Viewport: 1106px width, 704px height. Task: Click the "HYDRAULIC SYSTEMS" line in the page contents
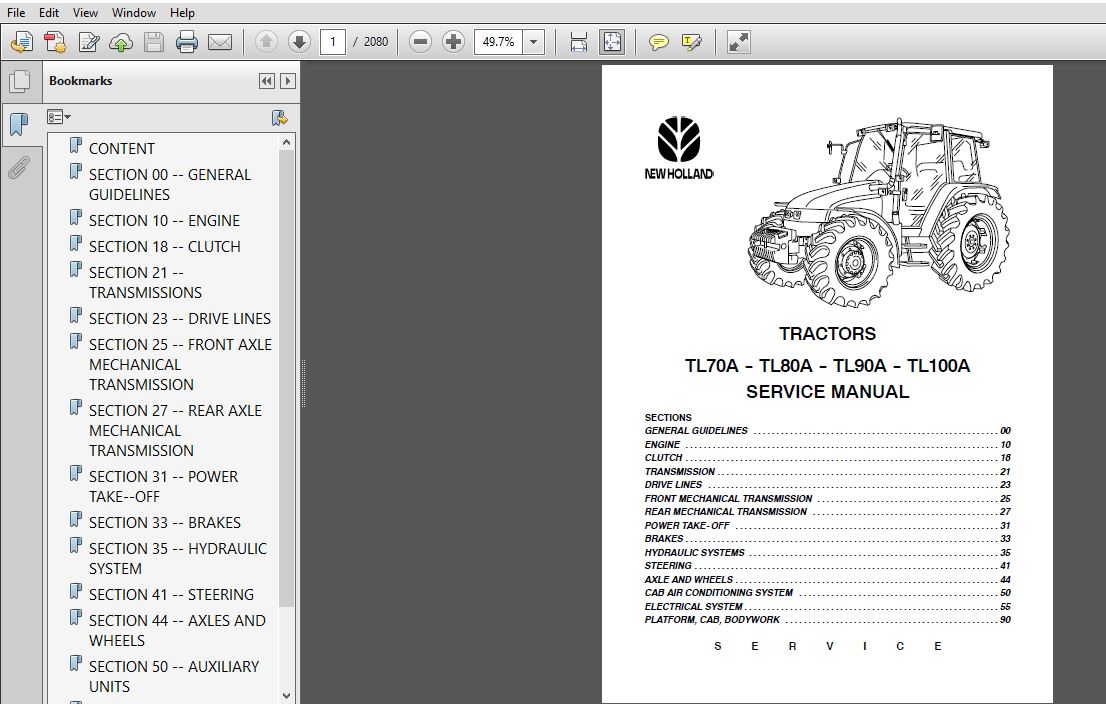coord(827,553)
